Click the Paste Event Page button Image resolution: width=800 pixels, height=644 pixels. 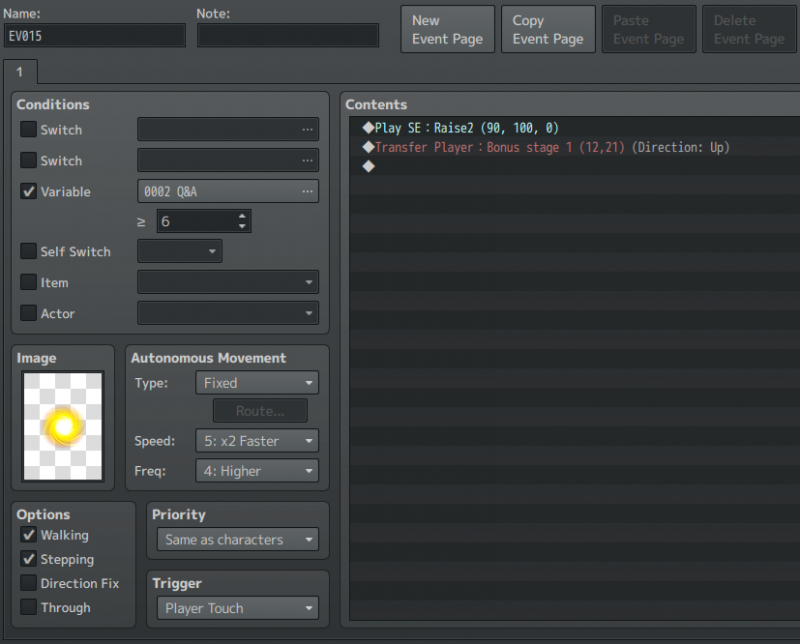click(648, 30)
